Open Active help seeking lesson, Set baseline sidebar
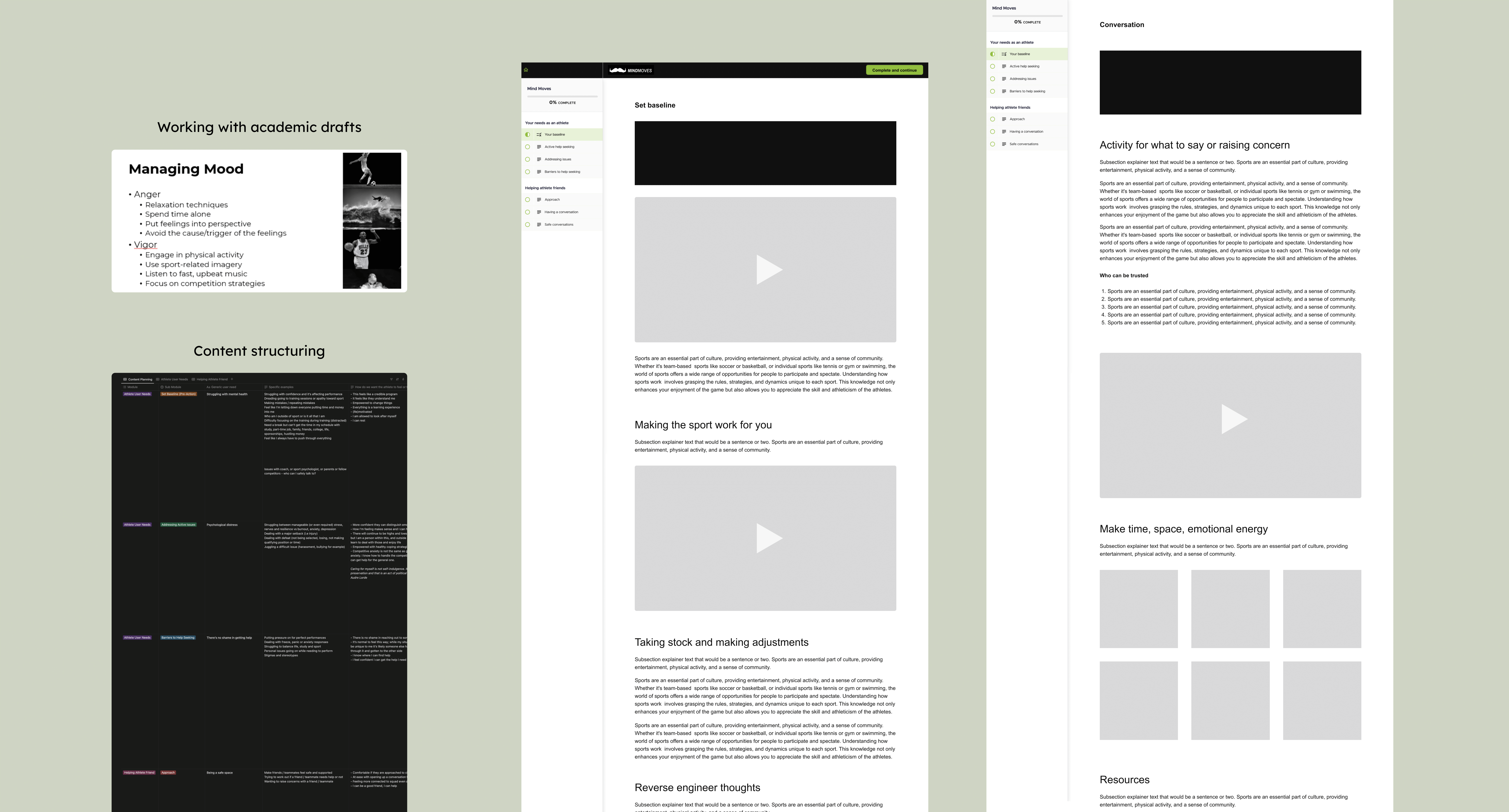This screenshot has height=812, width=1509. 562,147
